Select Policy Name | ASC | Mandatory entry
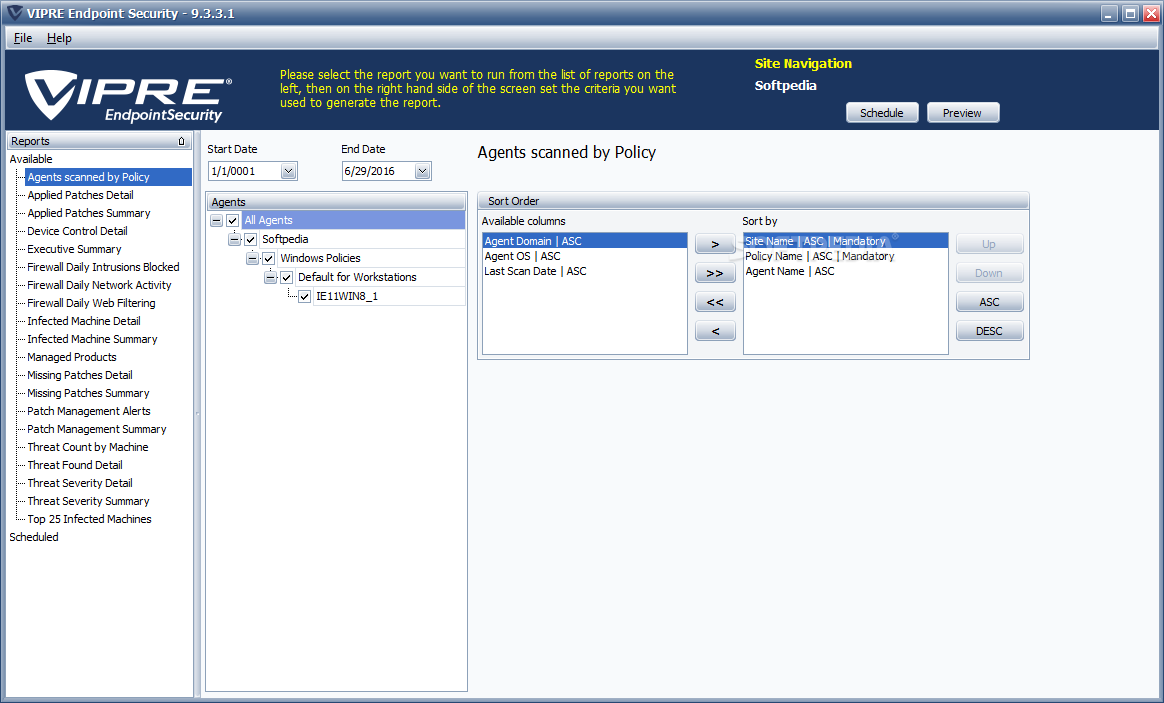Image resolution: width=1164 pixels, height=703 pixels. (846, 256)
